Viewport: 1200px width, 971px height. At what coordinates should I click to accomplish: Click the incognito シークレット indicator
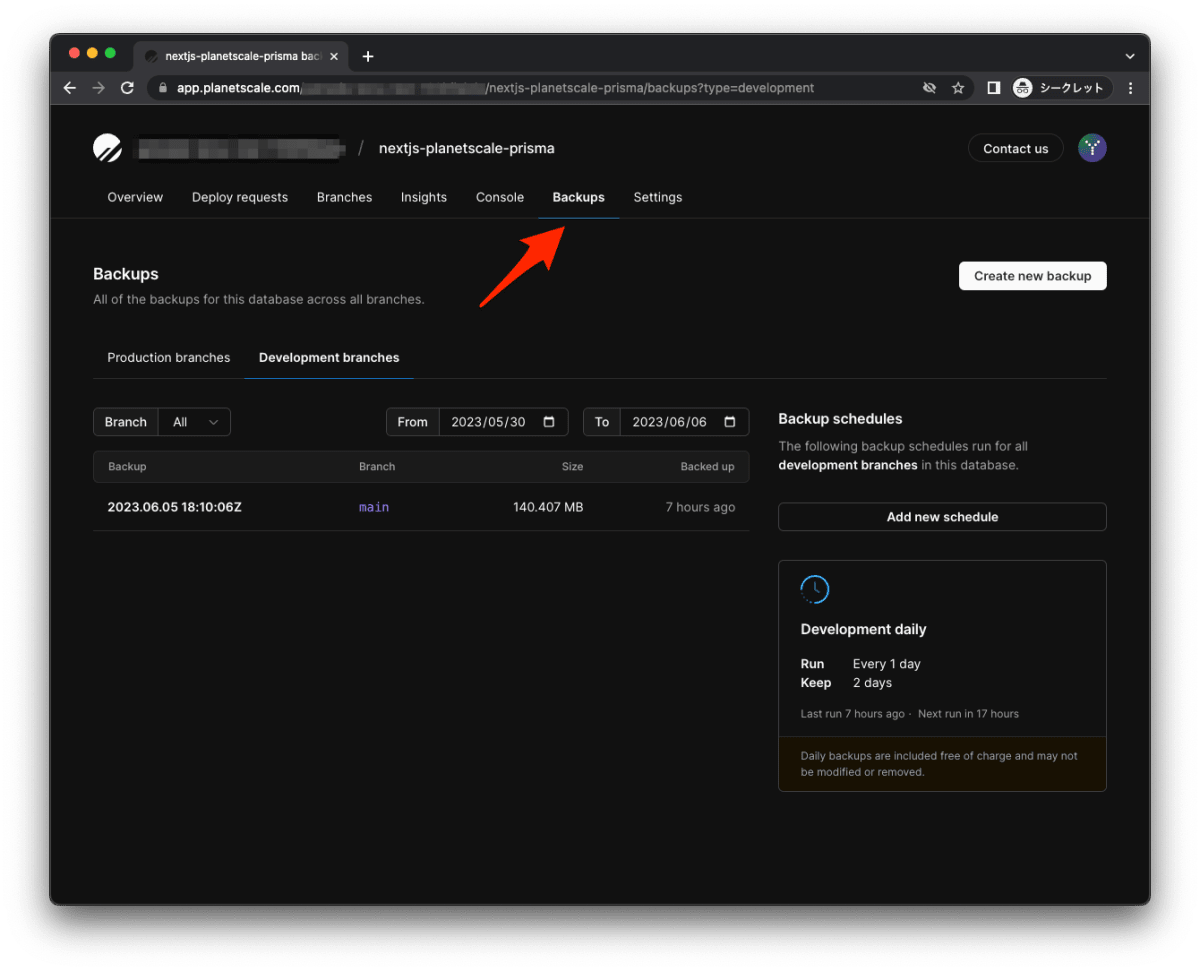click(x=1060, y=88)
